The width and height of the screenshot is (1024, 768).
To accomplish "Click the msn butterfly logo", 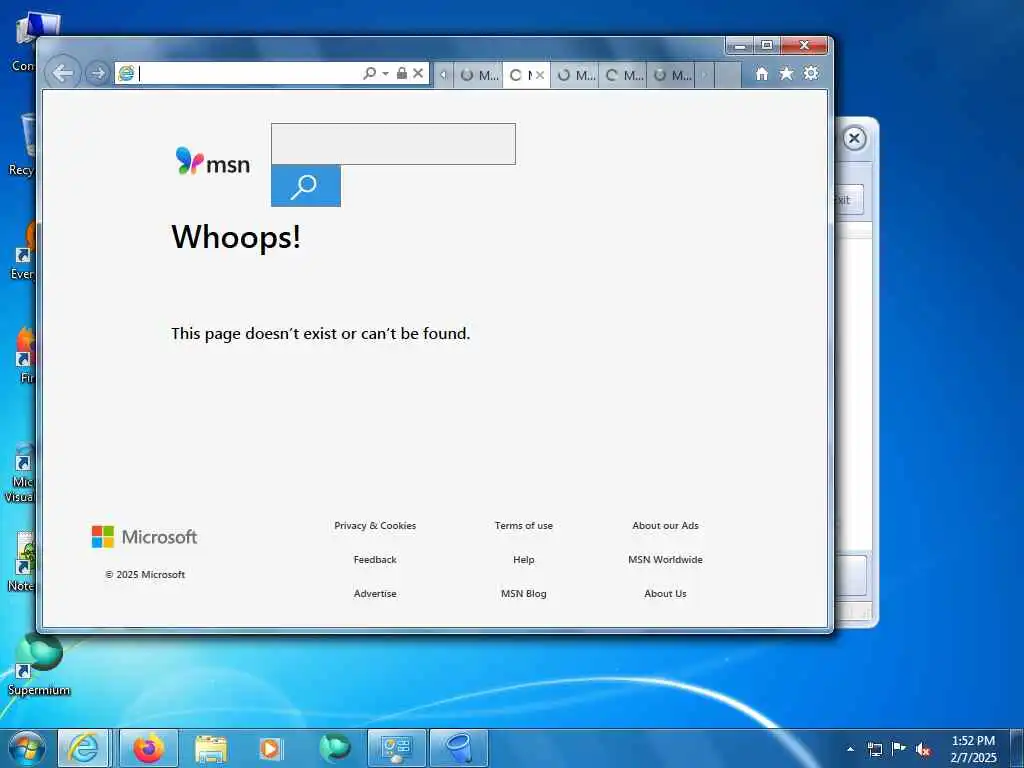I will [212, 161].
